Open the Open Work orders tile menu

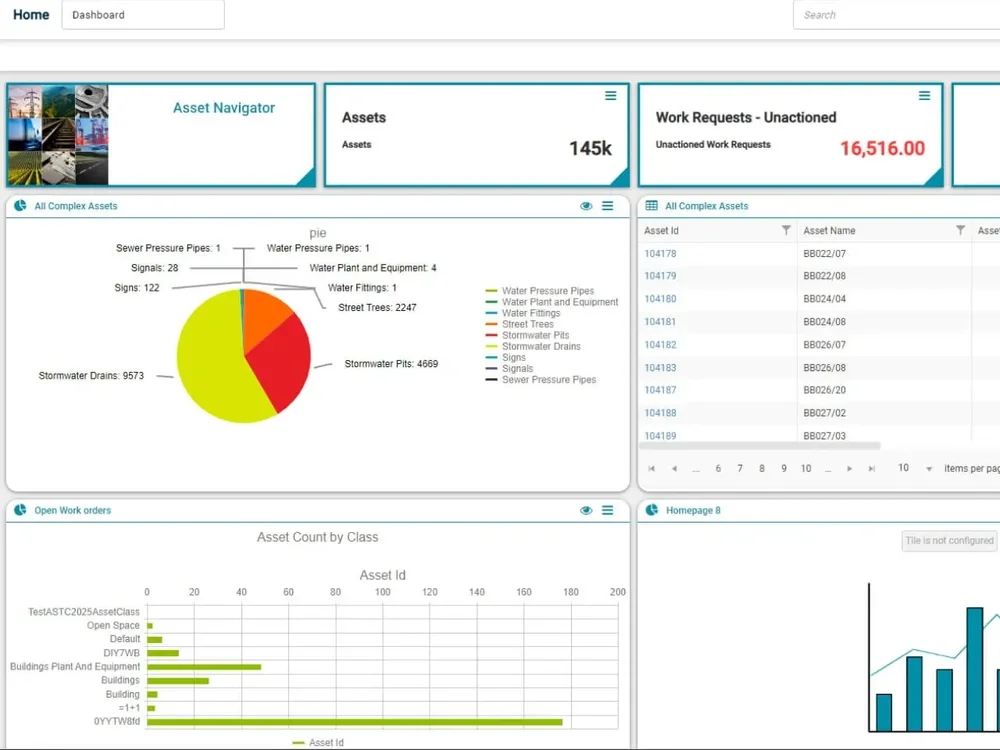(607, 510)
